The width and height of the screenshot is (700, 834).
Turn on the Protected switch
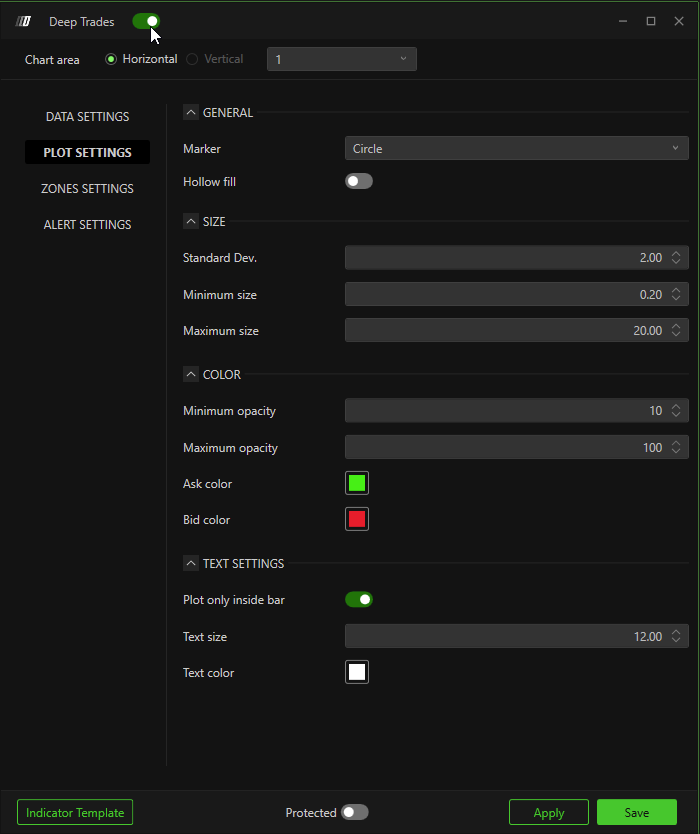355,813
